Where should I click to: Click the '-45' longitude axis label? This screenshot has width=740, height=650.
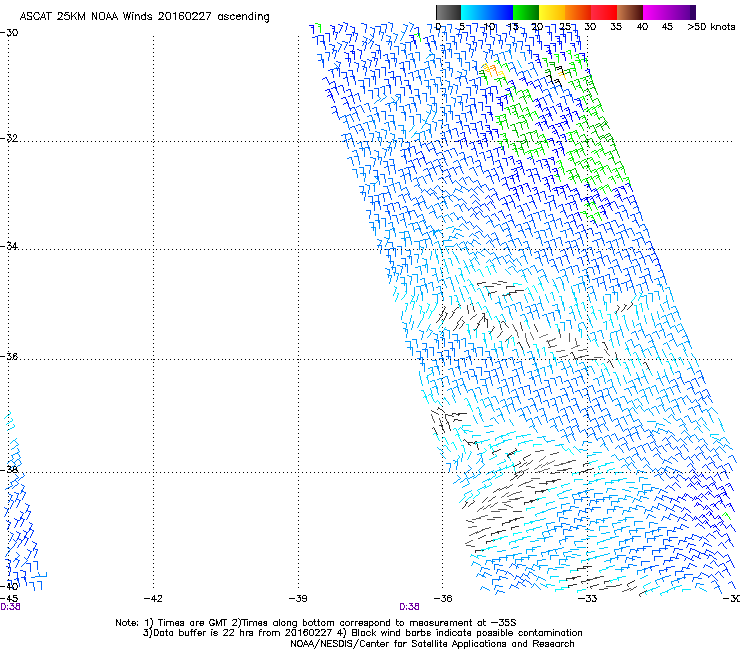[9, 599]
